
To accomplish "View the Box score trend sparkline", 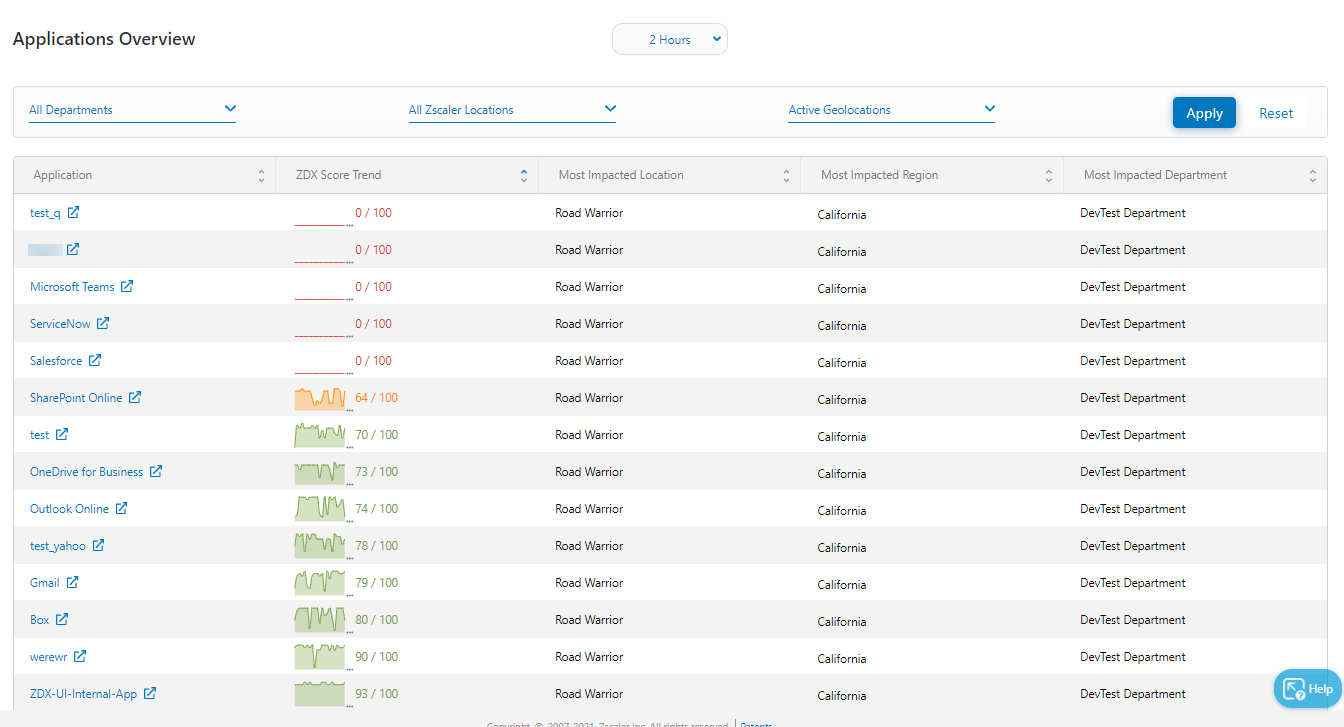I will tap(320, 620).
